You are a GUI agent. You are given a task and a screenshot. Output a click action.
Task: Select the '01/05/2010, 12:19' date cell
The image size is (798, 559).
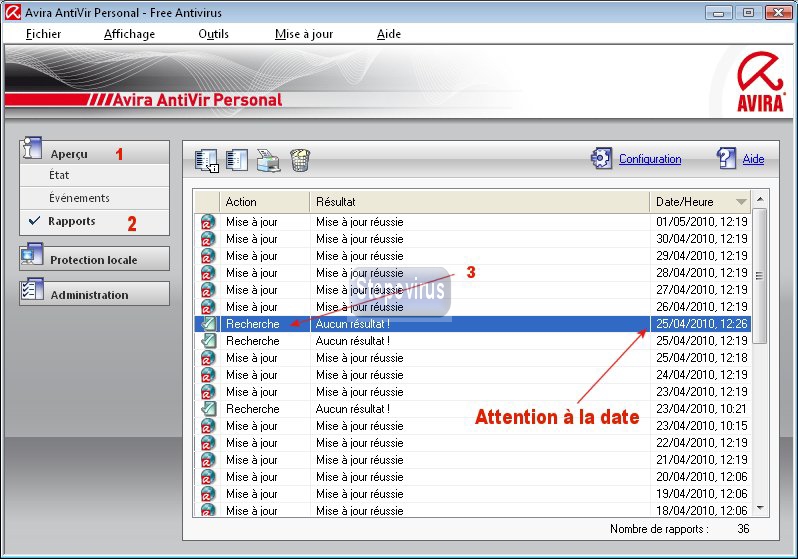pos(701,222)
